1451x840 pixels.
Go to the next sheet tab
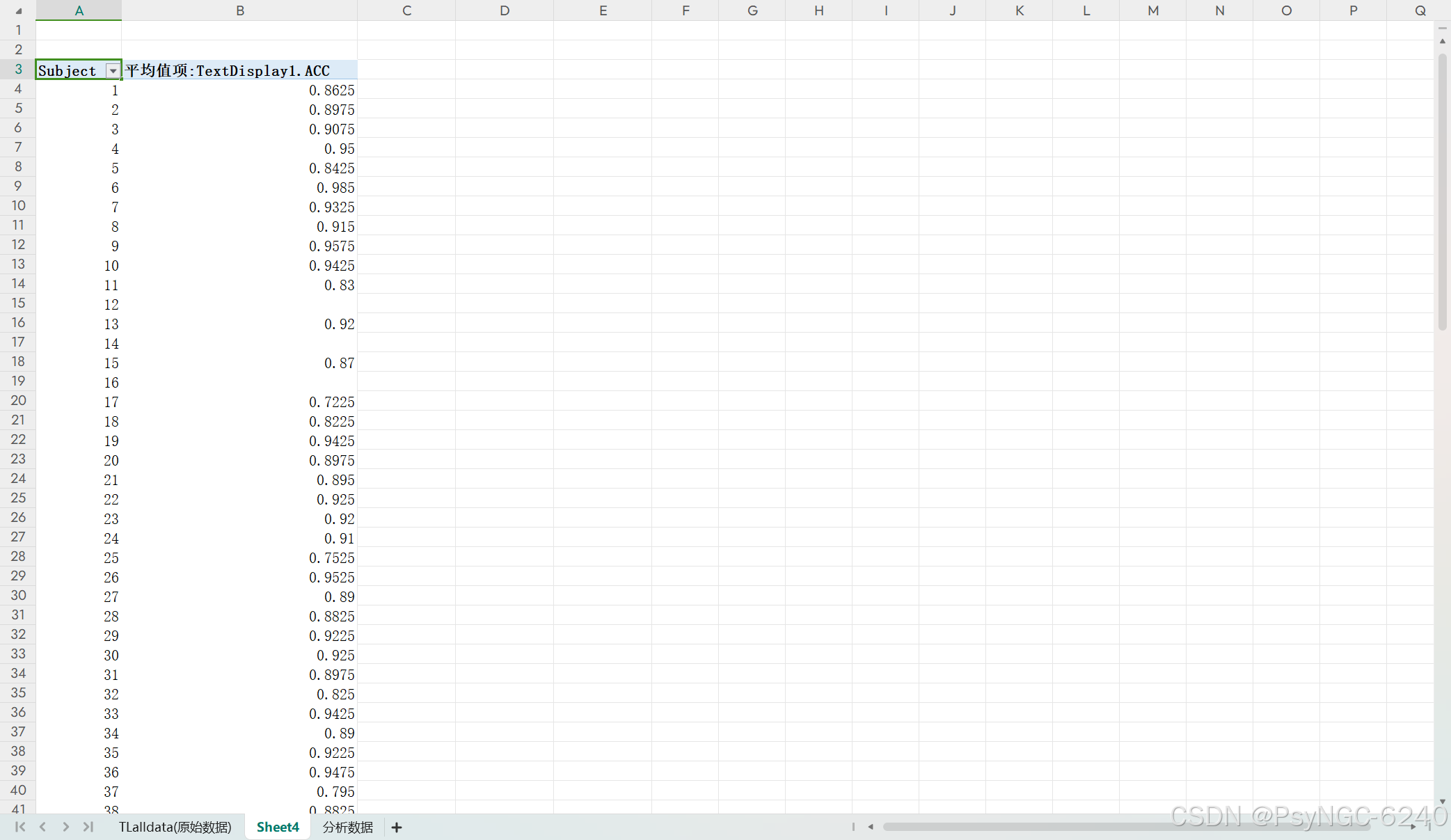[x=65, y=827]
